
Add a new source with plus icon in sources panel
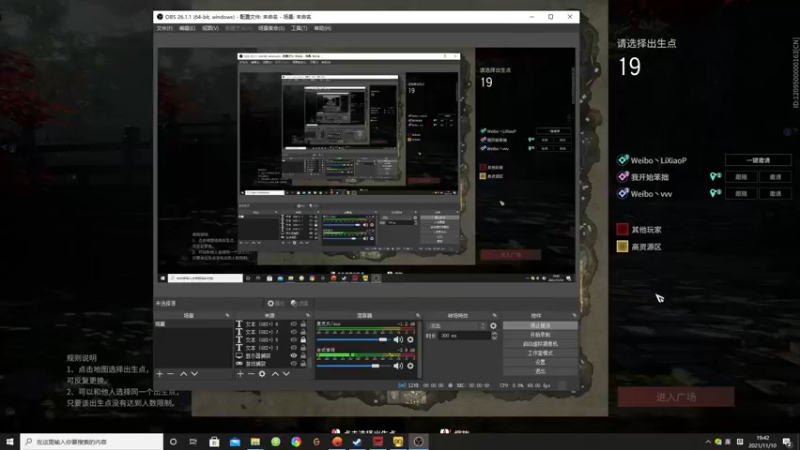[240, 374]
